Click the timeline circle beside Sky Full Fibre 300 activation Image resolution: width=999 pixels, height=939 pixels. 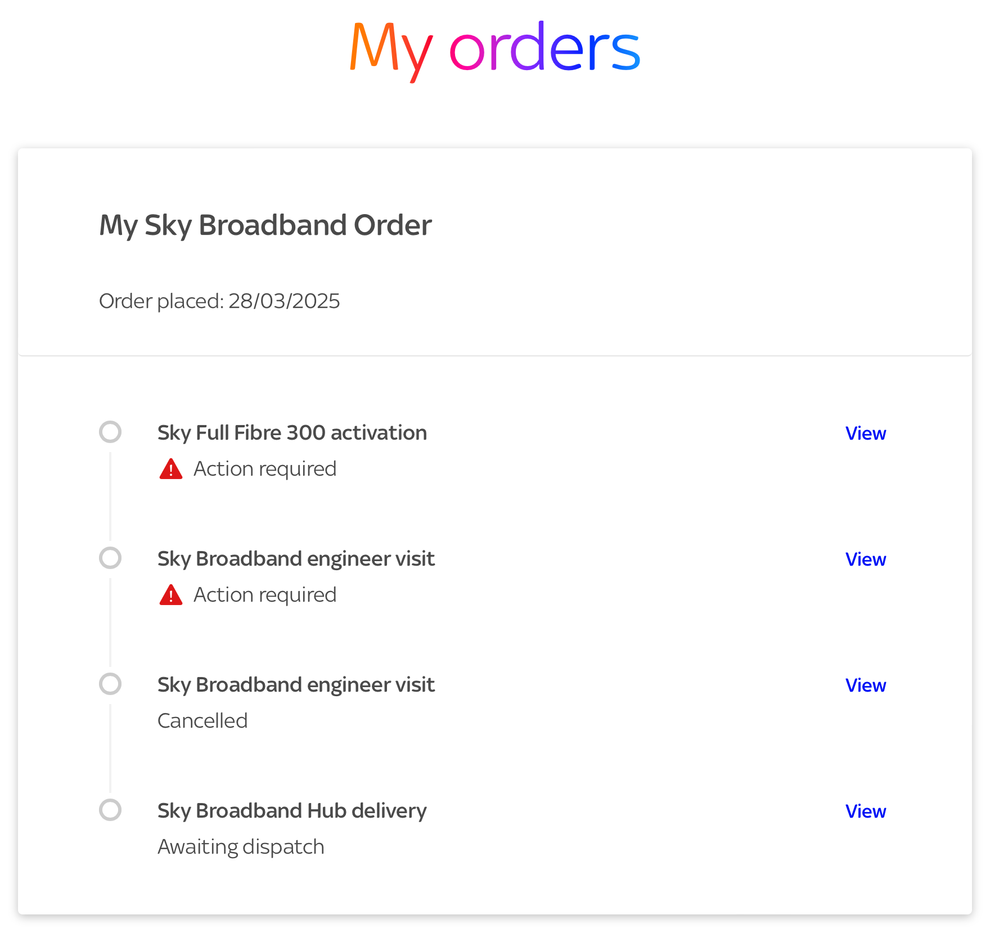pos(110,432)
